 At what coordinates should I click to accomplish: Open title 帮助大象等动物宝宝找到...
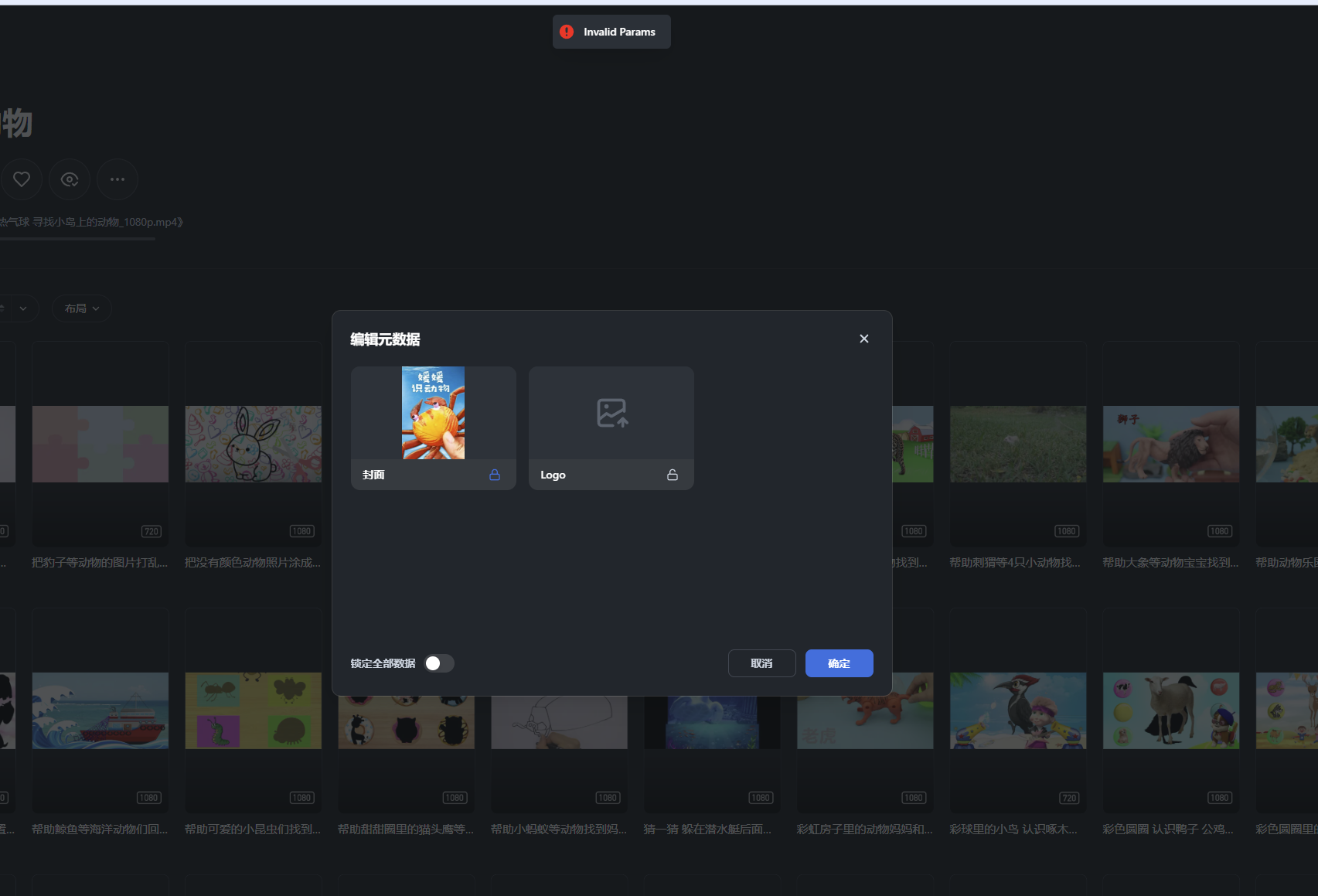click(1170, 563)
